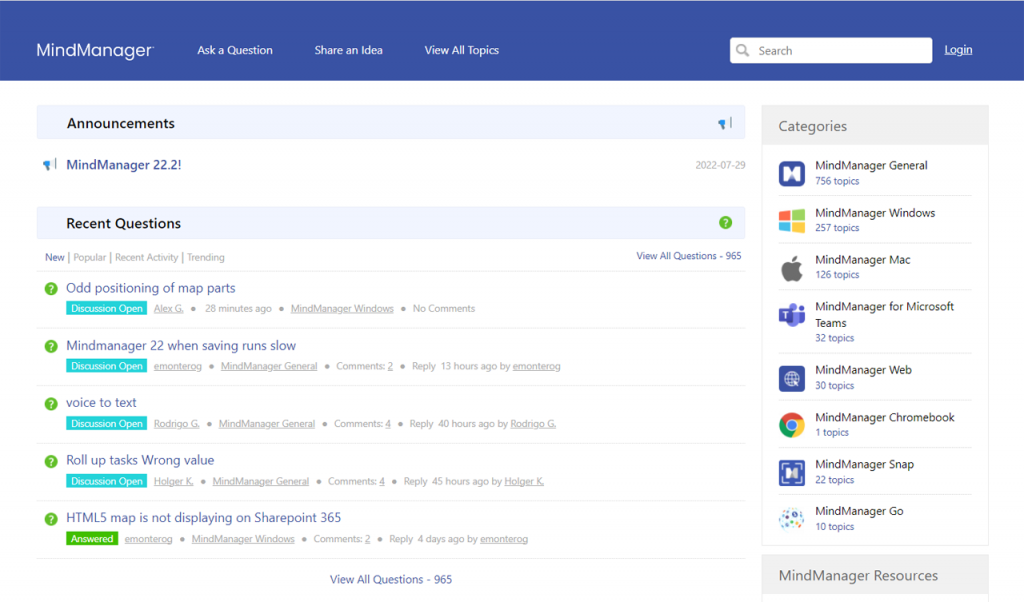Click the Answered badge on HTML5 map topic
The width and height of the screenshot is (1024, 602).
pos(92,539)
